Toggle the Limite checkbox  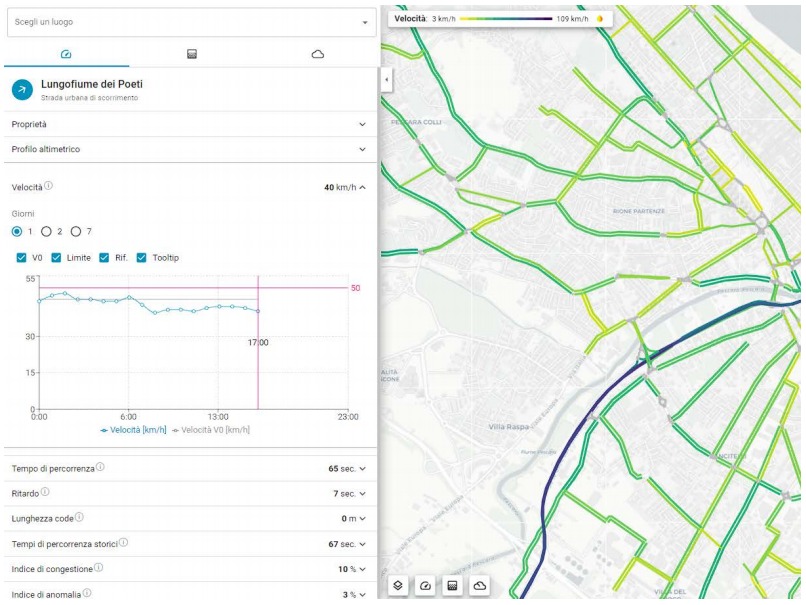click(56, 258)
